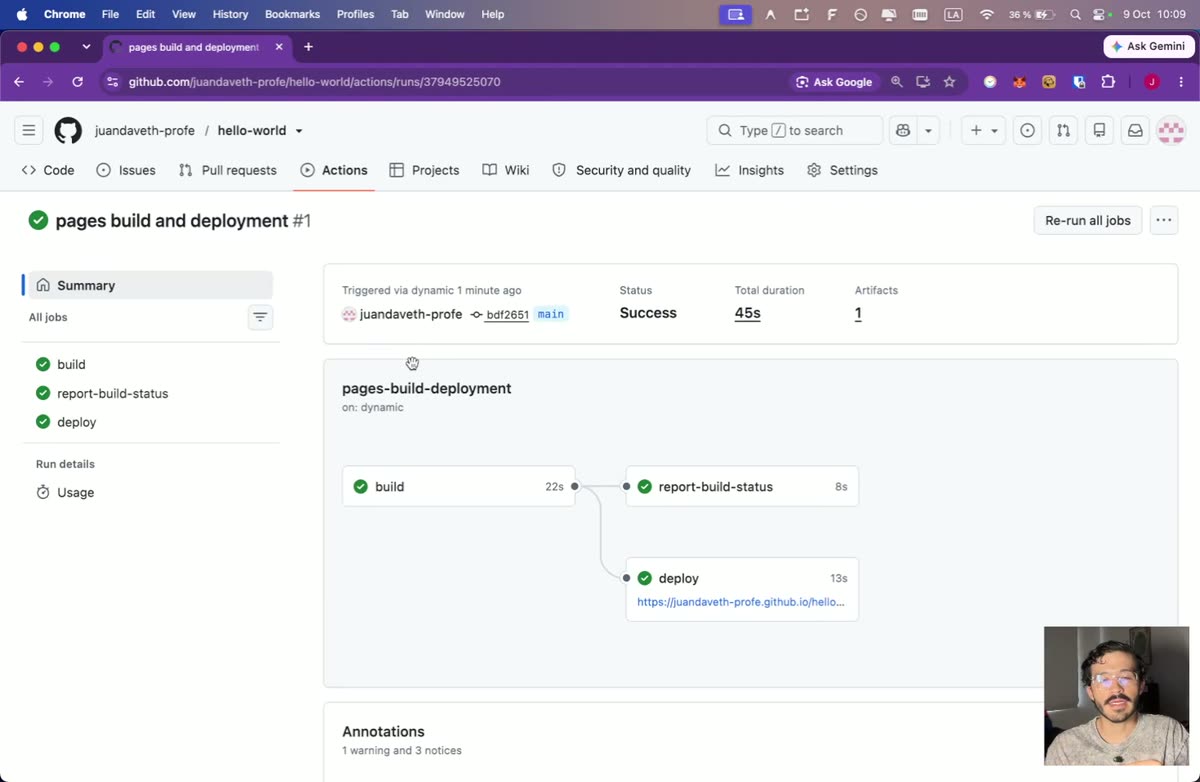Go to GitHub homepage via Octocat logo
Screen dimensions: 1200x782
(68, 130)
